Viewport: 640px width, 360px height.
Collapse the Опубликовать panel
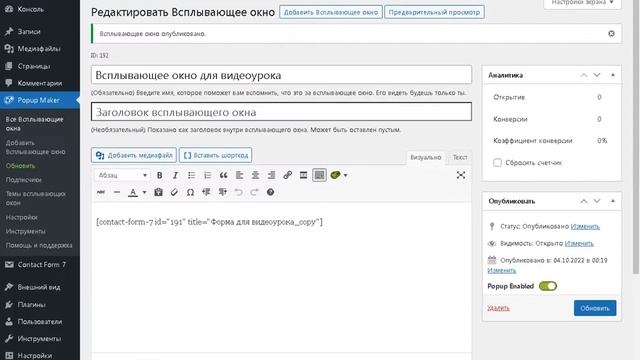coord(613,201)
